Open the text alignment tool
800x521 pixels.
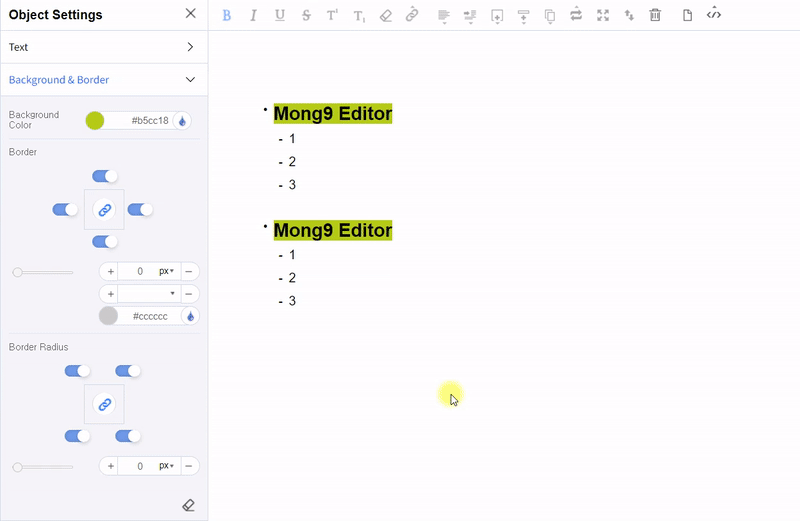coord(444,16)
